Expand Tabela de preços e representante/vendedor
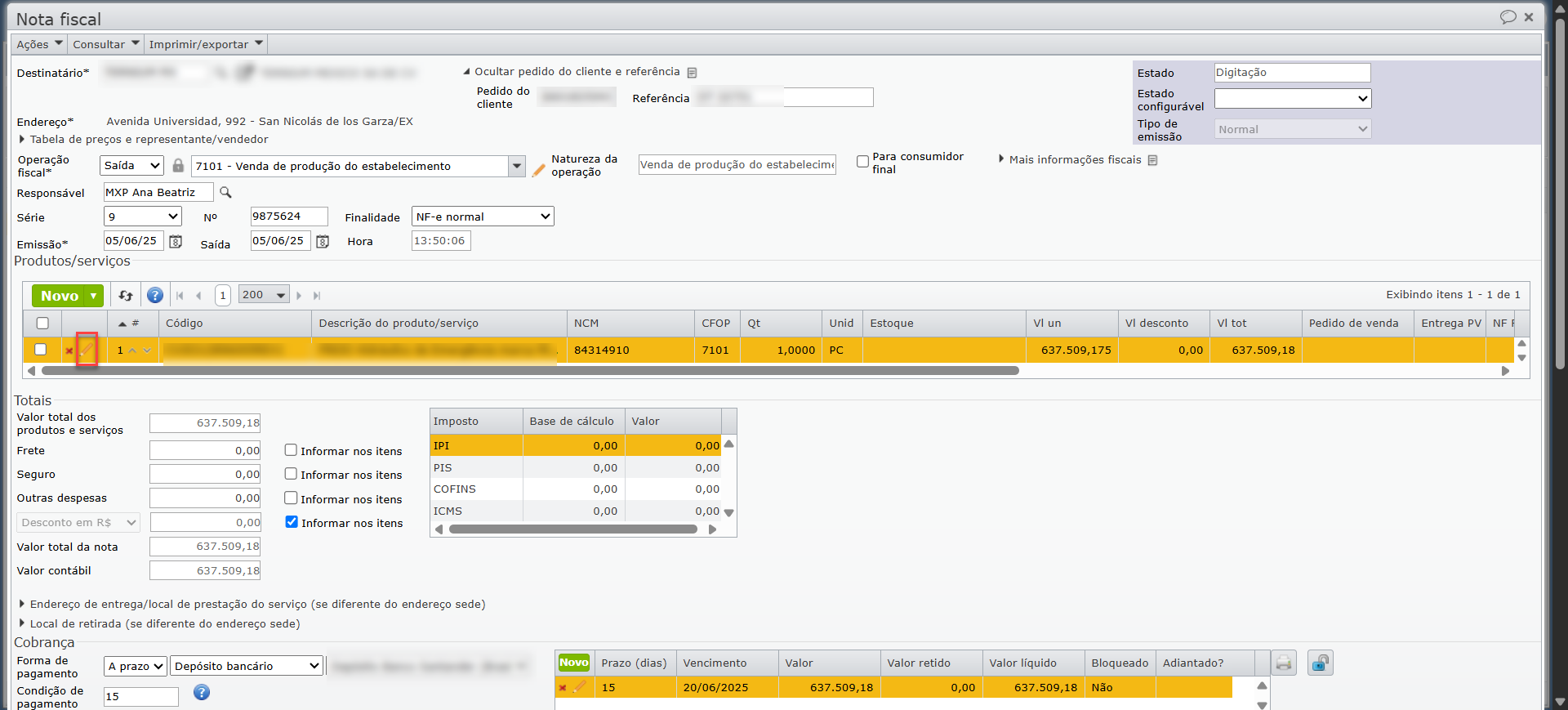The image size is (1568, 710). [144, 140]
